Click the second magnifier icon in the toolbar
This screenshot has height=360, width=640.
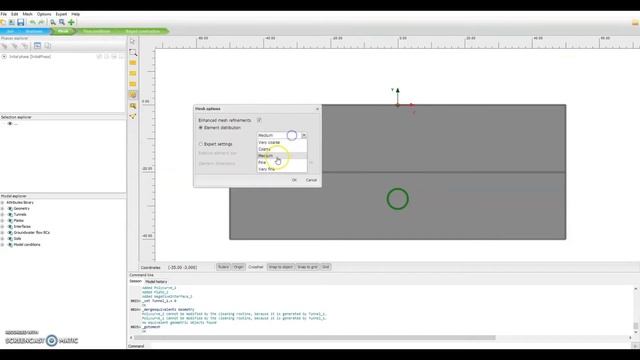coord(62,22)
